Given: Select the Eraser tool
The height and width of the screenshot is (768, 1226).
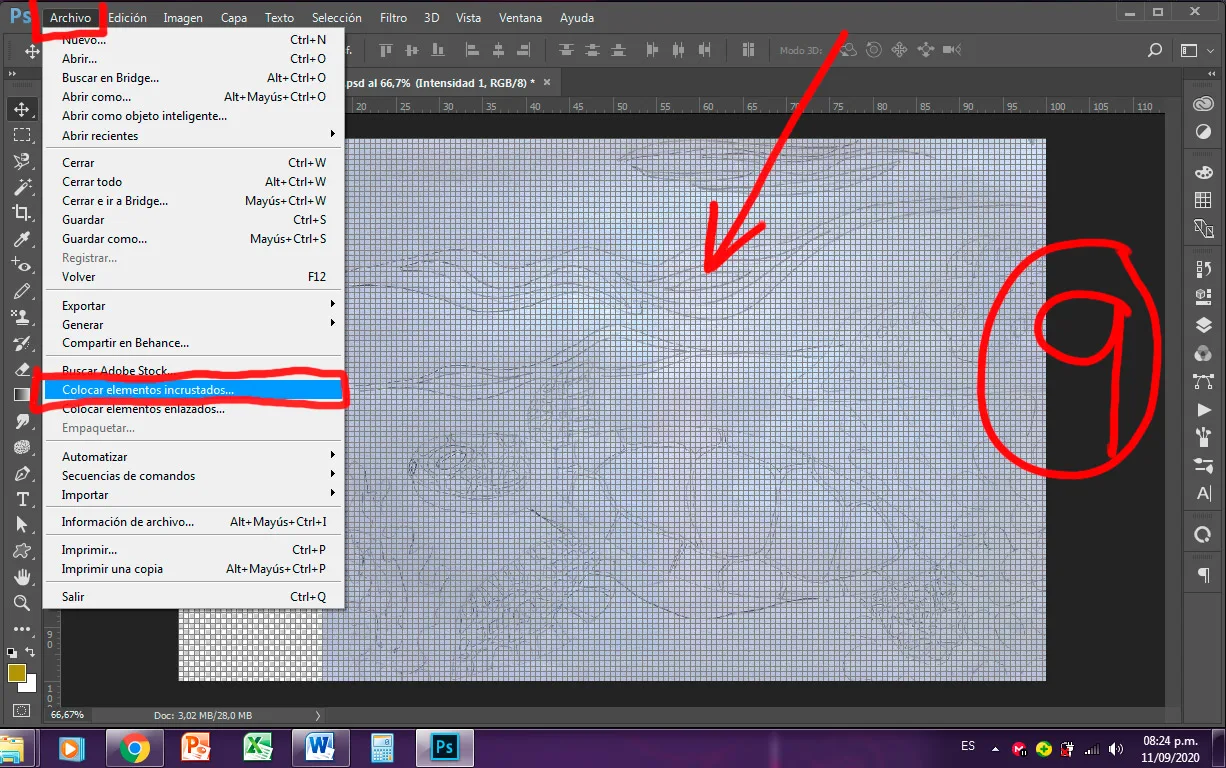Looking at the screenshot, I should (x=22, y=369).
